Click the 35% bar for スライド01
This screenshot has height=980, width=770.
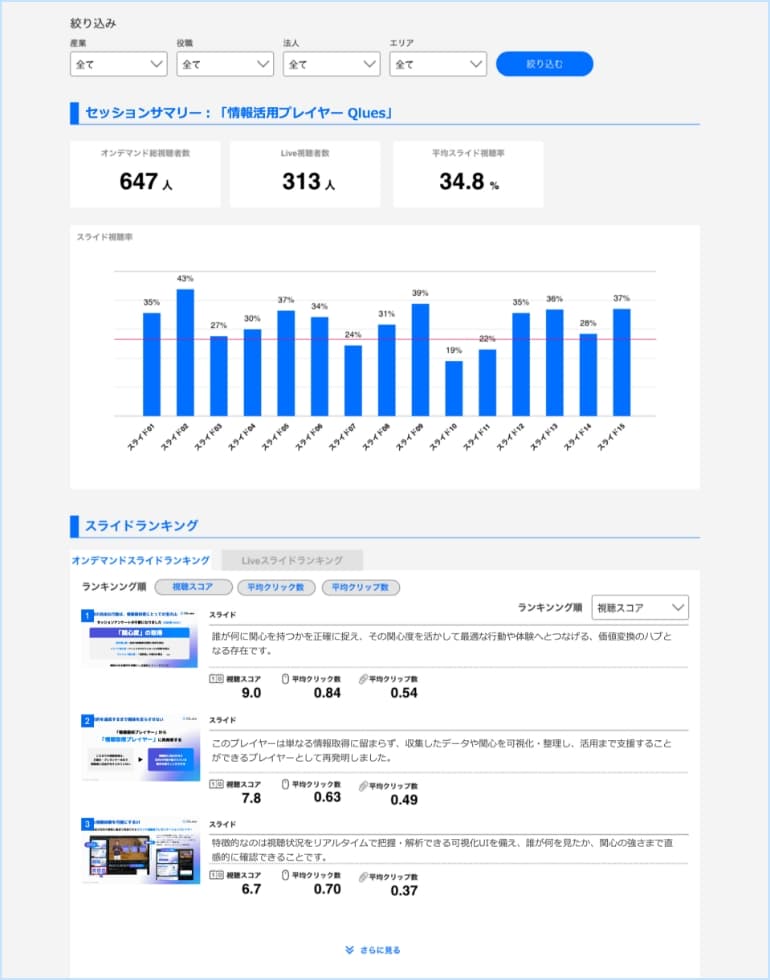pyautogui.click(x=151, y=364)
